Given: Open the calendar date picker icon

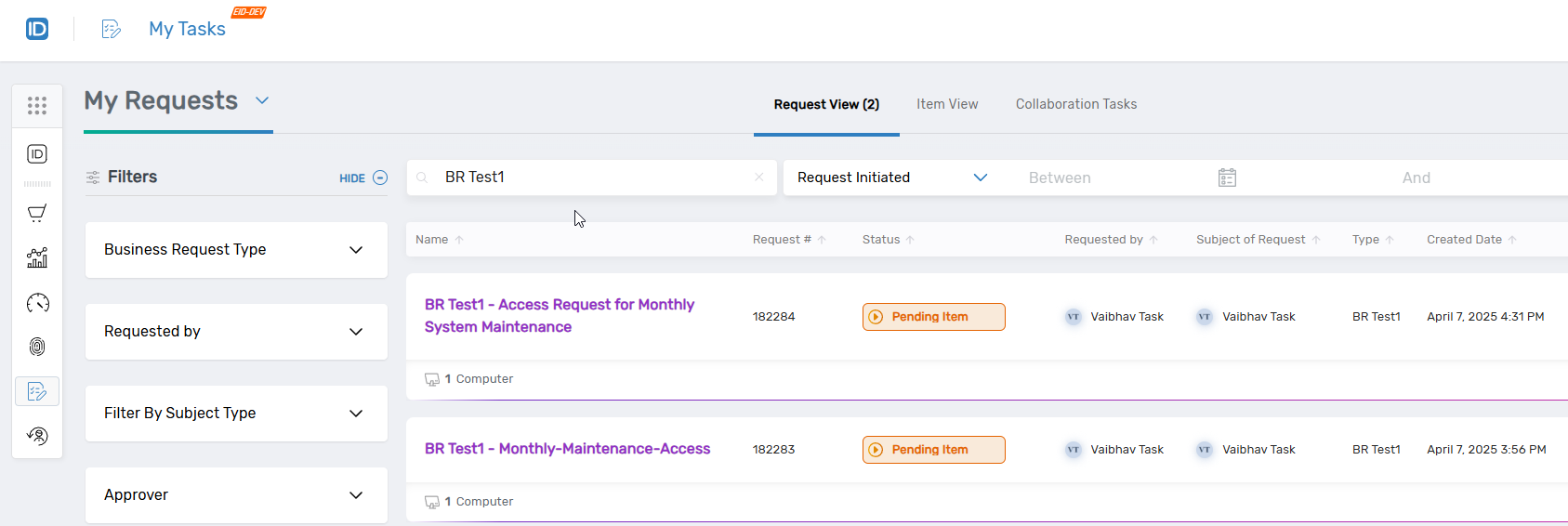Looking at the screenshot, I should pos(1227,178).
